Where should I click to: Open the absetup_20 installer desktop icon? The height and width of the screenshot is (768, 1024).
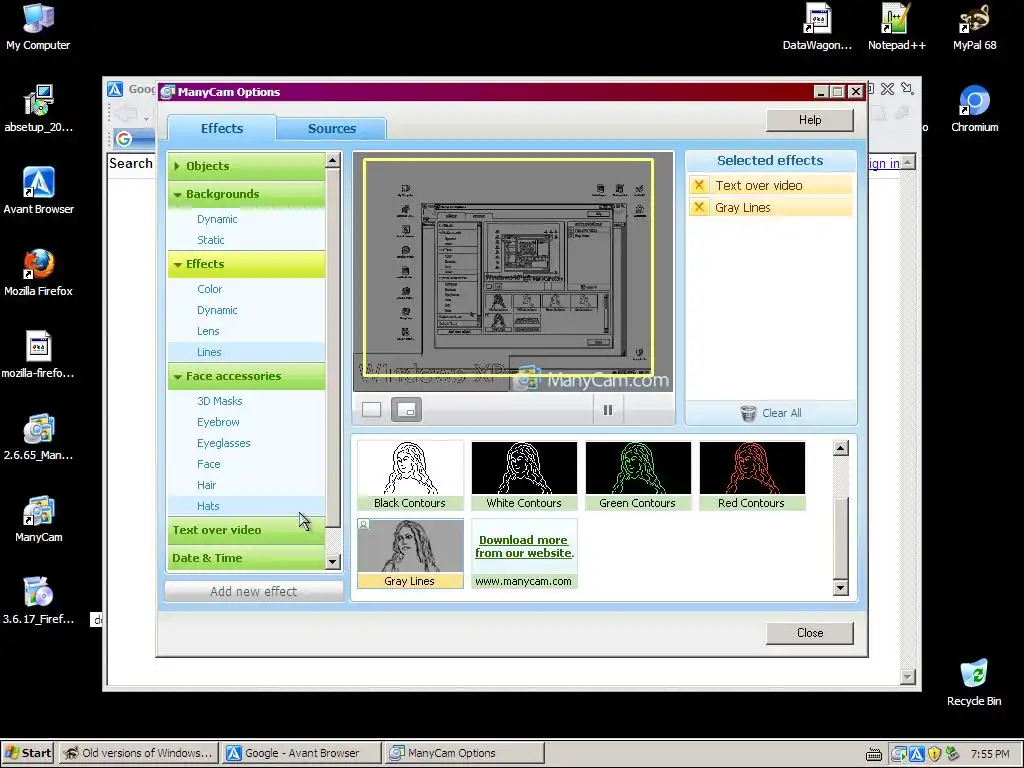click(x=38, y=109)
